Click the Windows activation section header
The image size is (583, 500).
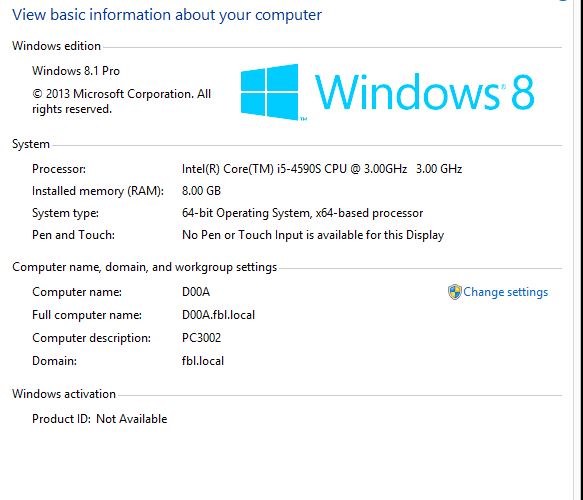pyautogui.click(x=64, y=394)
